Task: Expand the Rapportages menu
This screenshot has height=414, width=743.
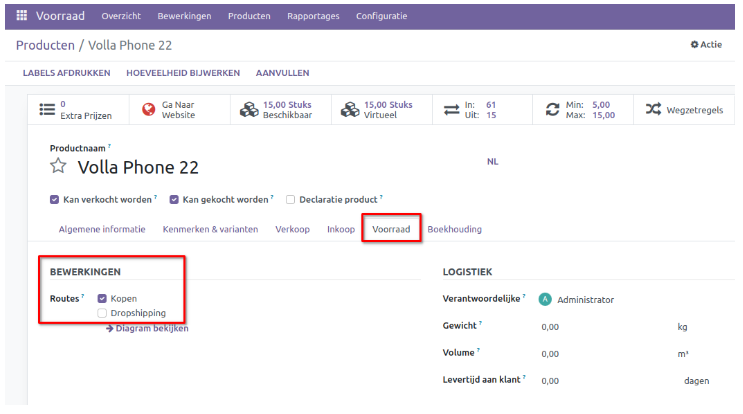Action: pos(313,16)
